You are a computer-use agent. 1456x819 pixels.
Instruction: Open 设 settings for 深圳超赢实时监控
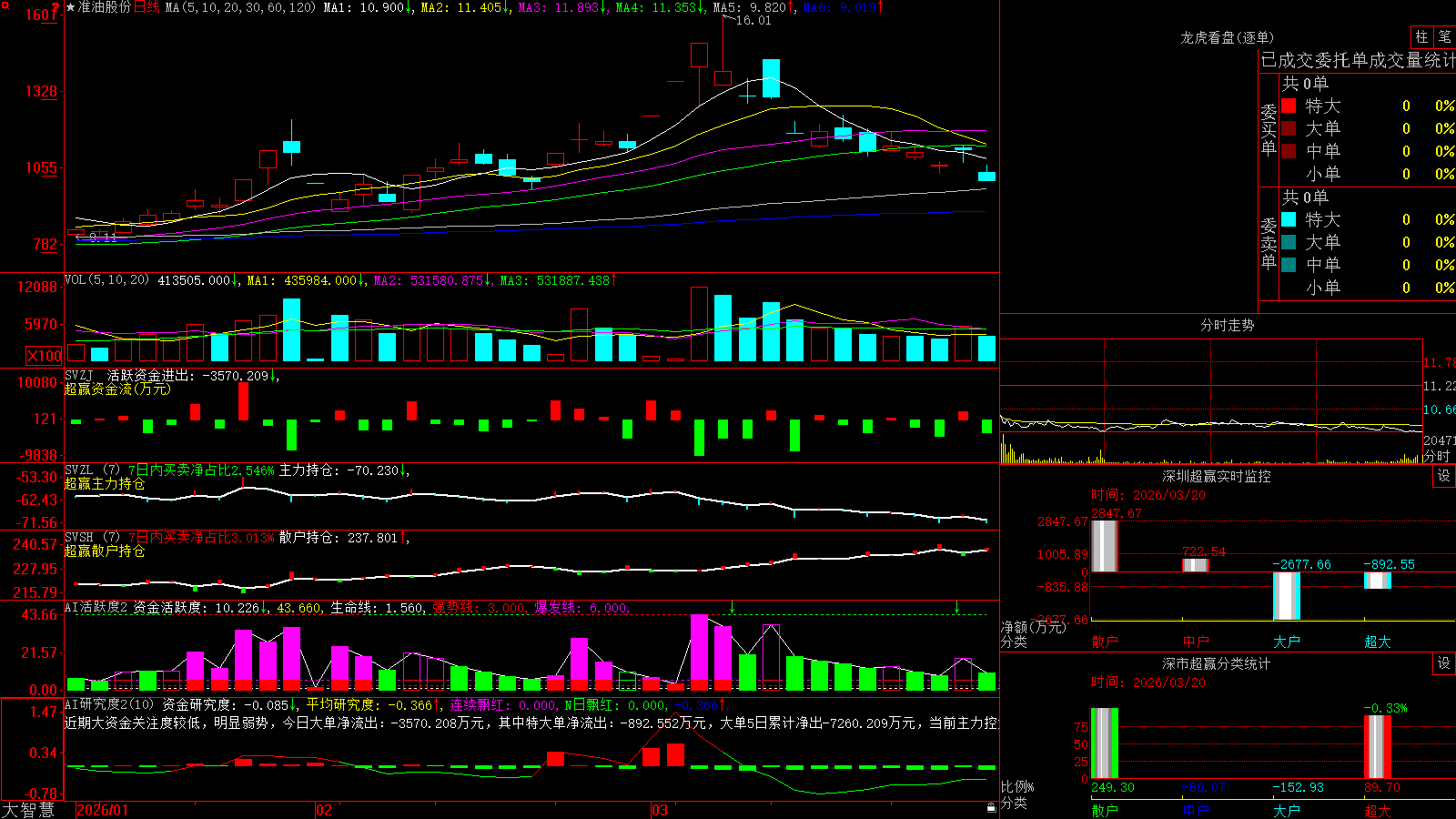1444,476
